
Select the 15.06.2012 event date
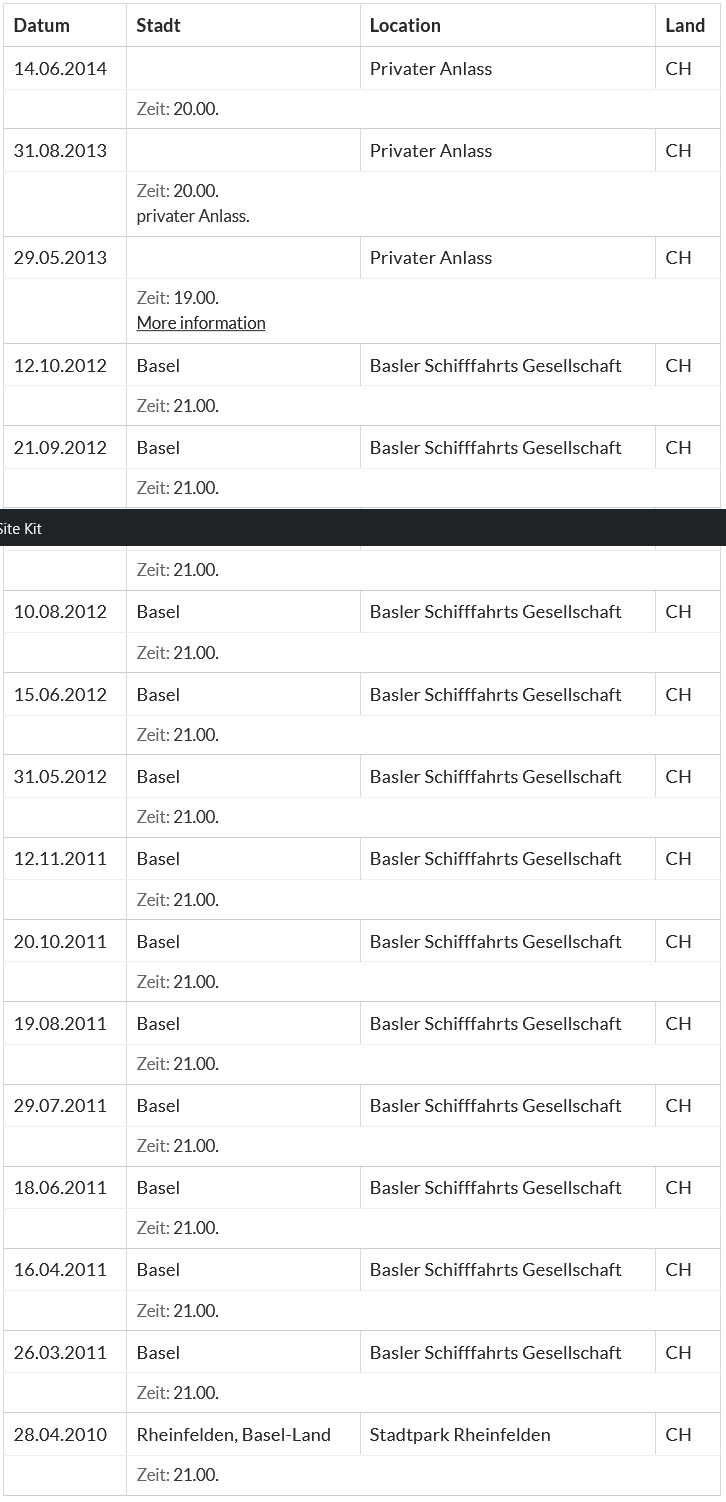click(60, 695)
